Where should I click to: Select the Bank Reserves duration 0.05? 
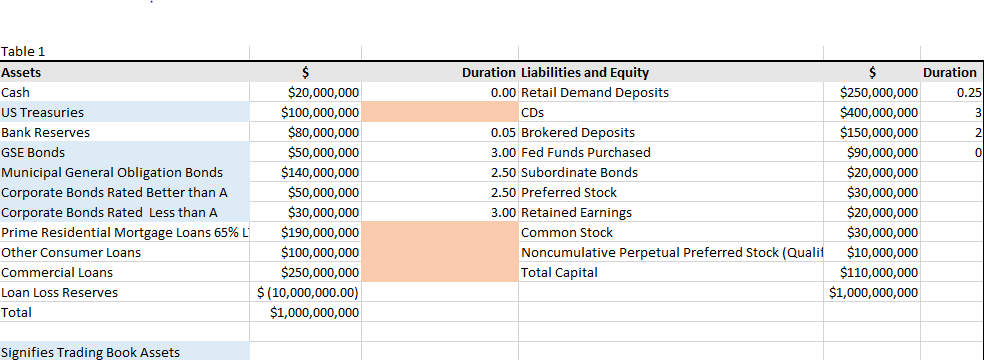pyautogui.click(x=440, y=132)
